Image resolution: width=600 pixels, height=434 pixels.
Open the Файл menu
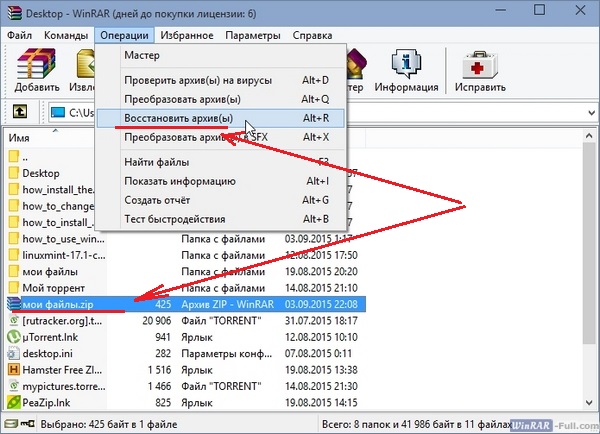pyautogui.click(x=20, y=35)
